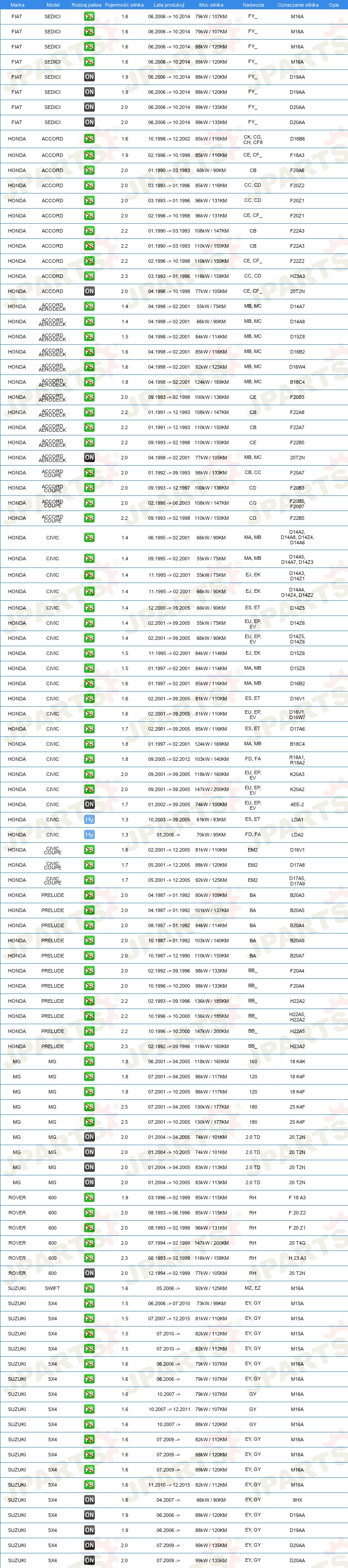The height and width of the screenshot is (1568, 348).
Task: Click the Model column header
Action: click(53, 5)
